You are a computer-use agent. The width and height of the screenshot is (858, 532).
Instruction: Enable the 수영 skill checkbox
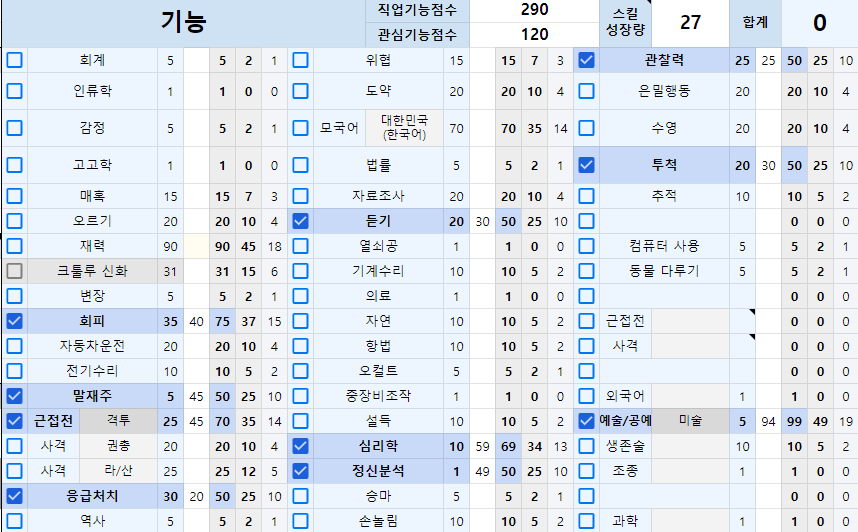[587, 128]
